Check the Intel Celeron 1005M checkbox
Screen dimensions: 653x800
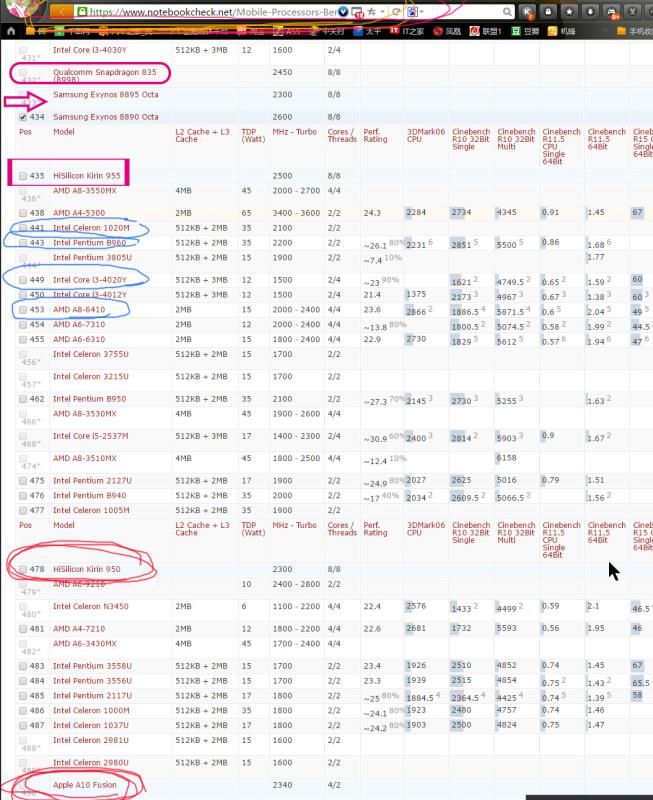22,510
